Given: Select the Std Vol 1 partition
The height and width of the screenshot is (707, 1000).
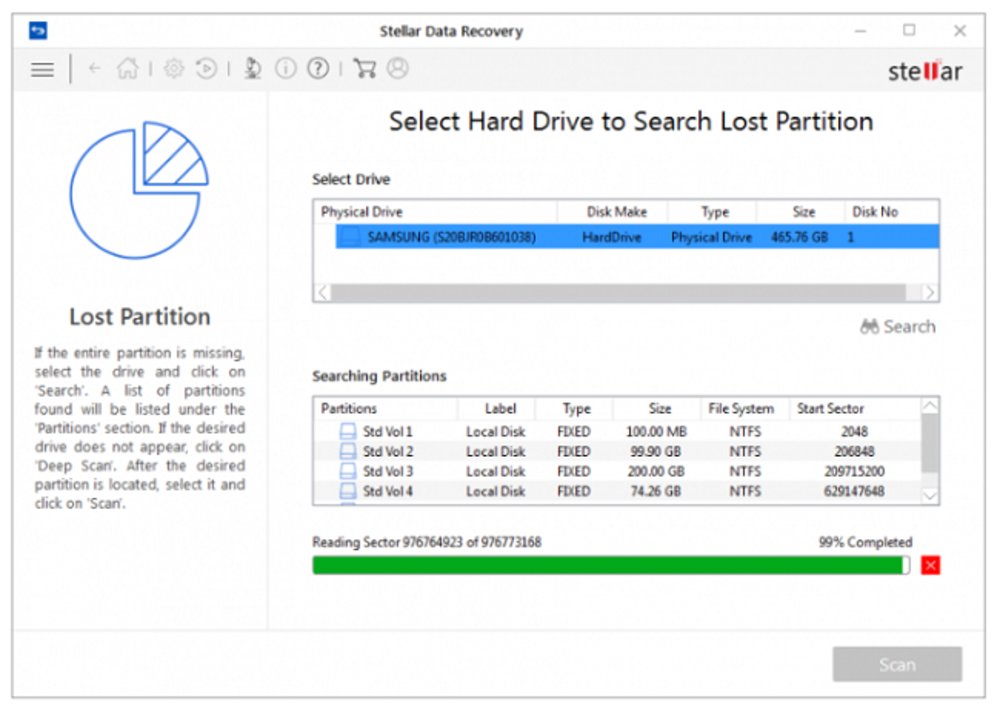Looking at the screenshot, I should (617, 432).
